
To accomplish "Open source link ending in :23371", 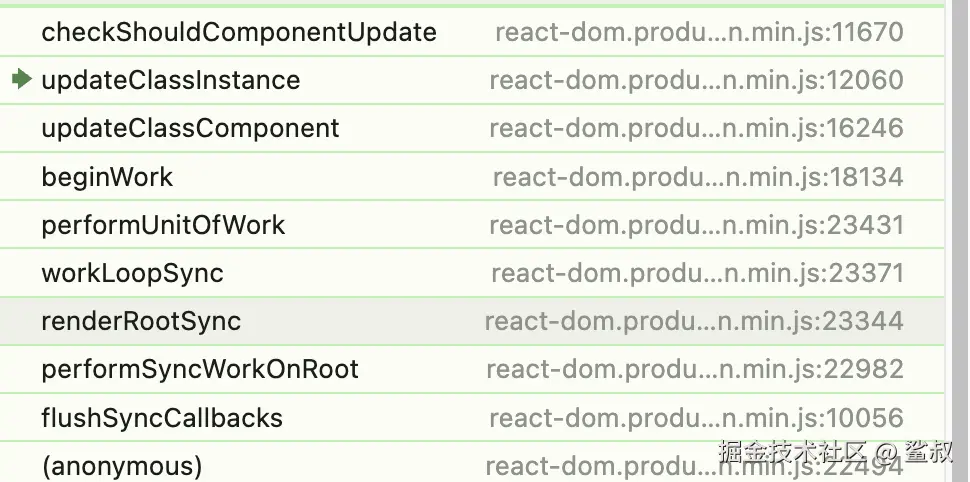I will pos(697,273).
